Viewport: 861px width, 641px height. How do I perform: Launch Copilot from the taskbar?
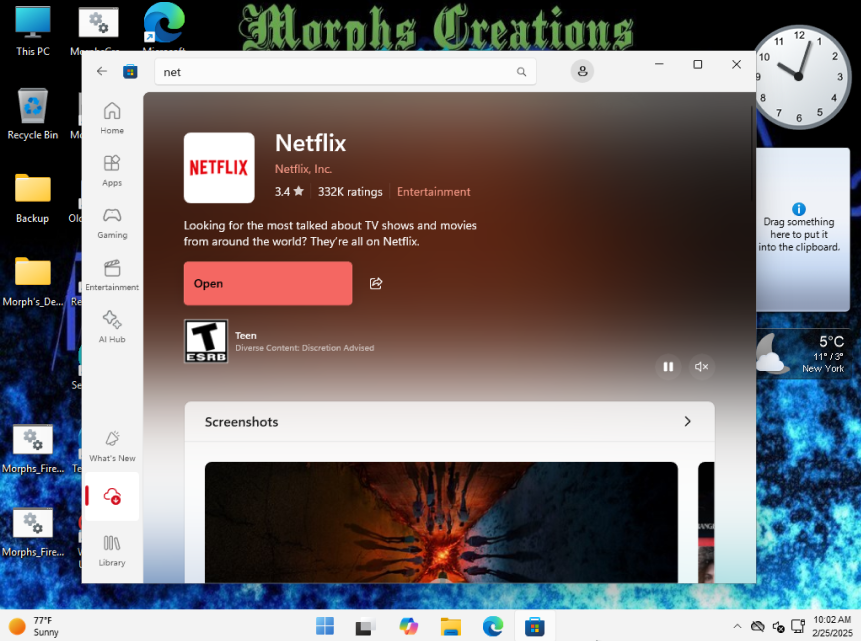409,626
